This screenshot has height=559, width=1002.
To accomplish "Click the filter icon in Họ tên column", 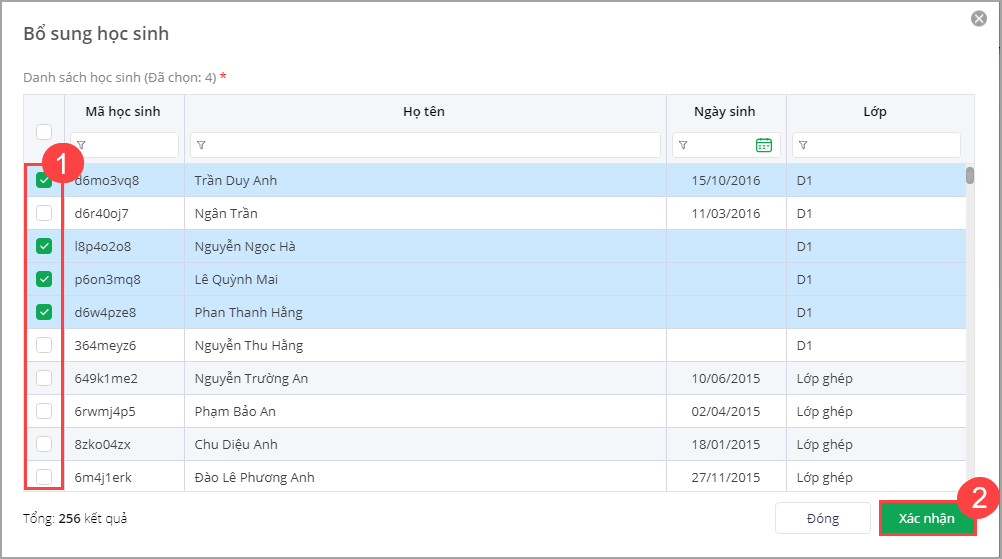I will click(201, 145).
